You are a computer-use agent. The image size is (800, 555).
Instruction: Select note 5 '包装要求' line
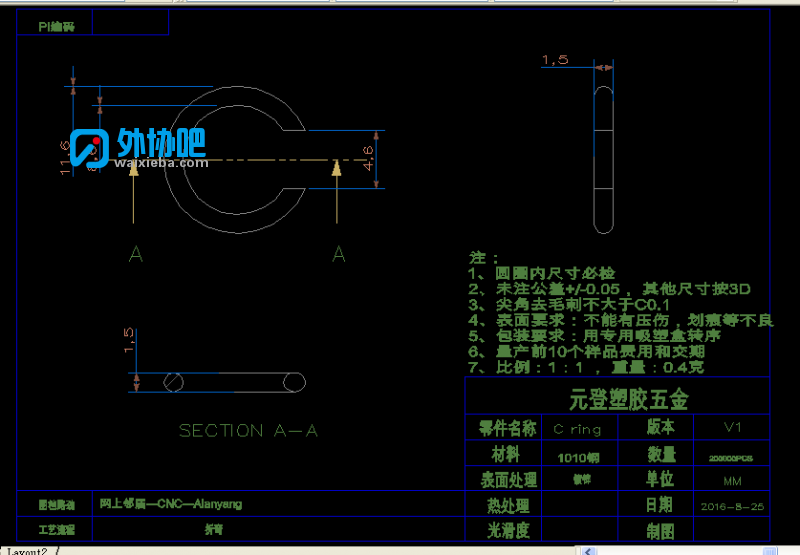tap(594, 336)
